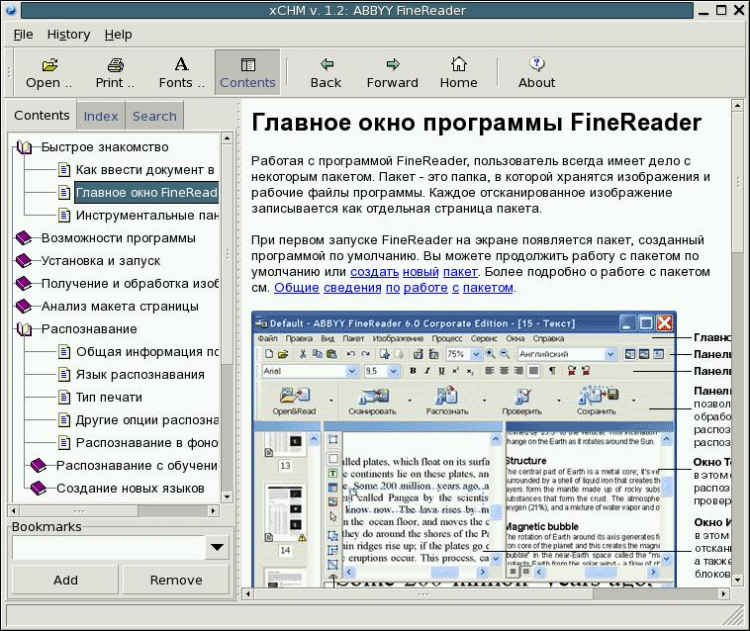Click the Print toolbar icon

115,73
